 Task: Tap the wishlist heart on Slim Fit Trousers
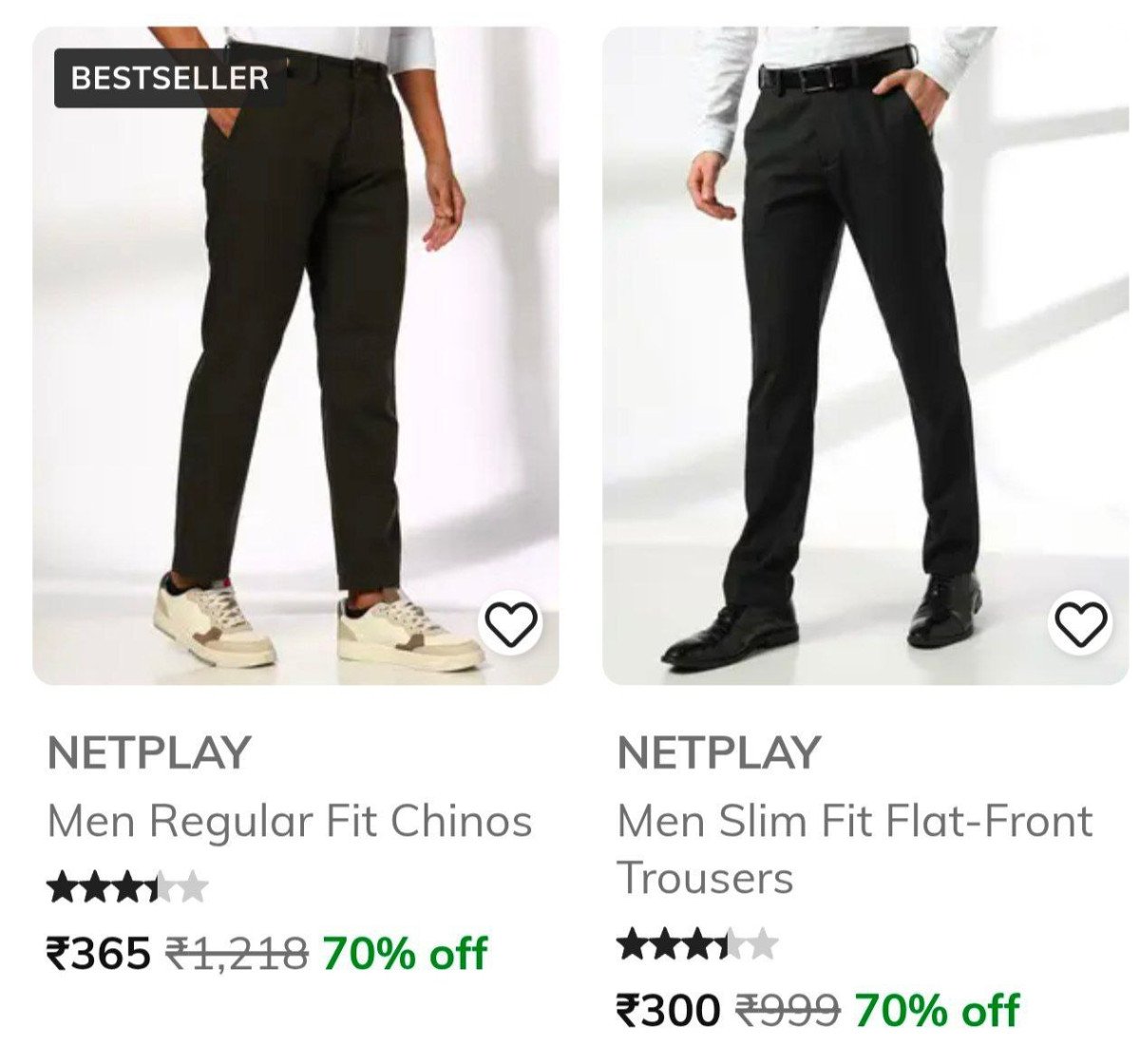point(1082,624)
